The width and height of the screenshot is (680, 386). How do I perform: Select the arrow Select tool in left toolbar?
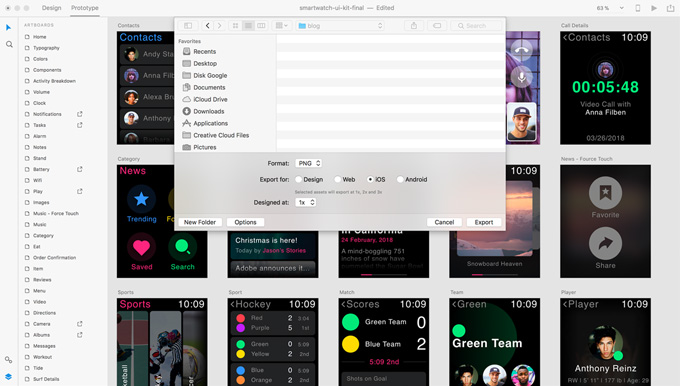[9, 28]
